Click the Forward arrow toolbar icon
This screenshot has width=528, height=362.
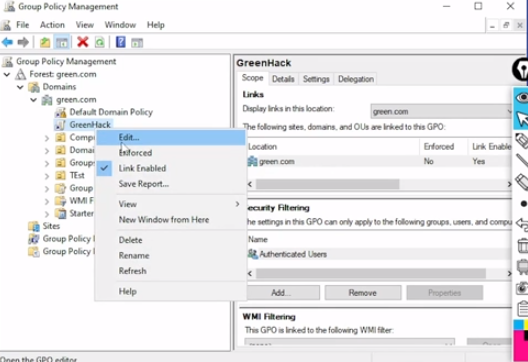point(23,42)
